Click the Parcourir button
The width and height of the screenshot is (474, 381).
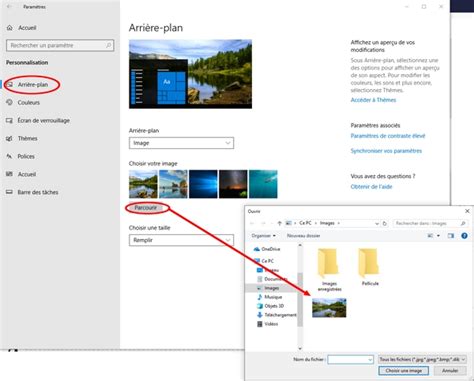point(146,208)
